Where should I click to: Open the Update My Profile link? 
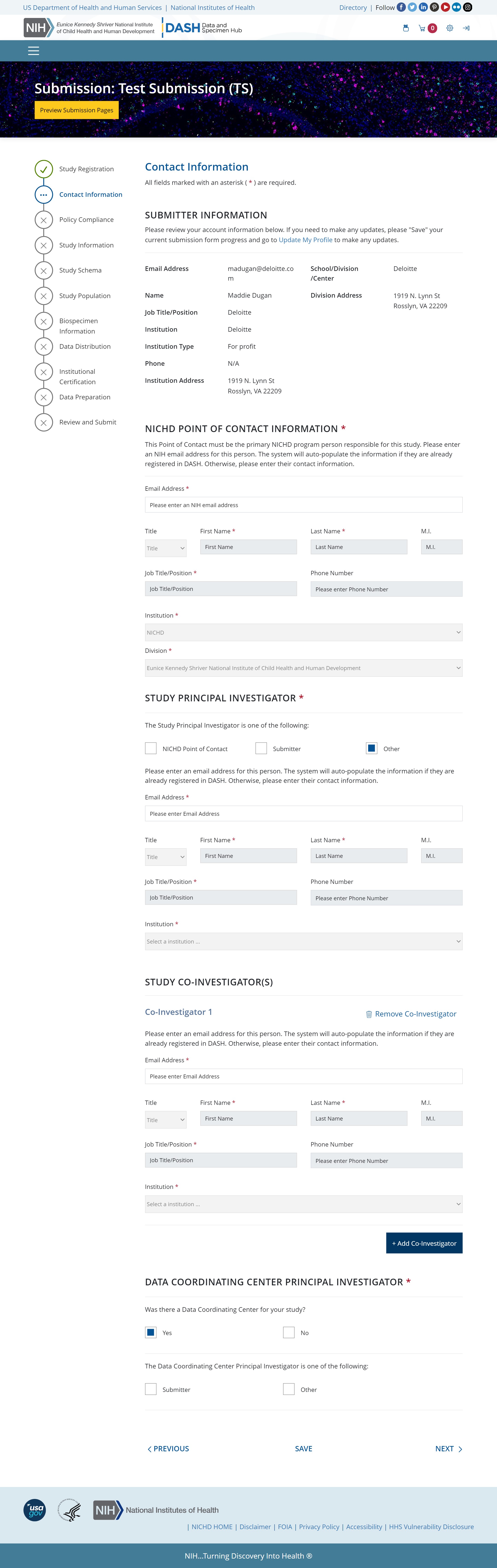coord(305,240)
